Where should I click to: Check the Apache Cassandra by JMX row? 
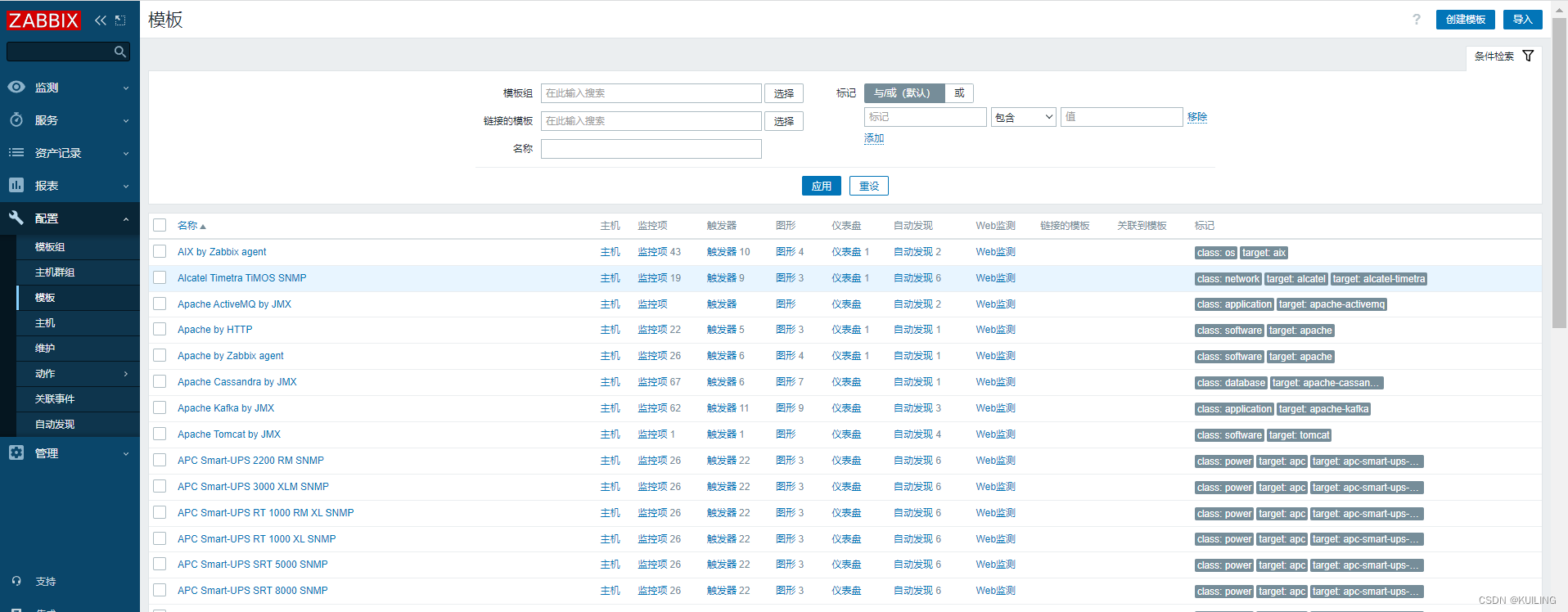160,381
